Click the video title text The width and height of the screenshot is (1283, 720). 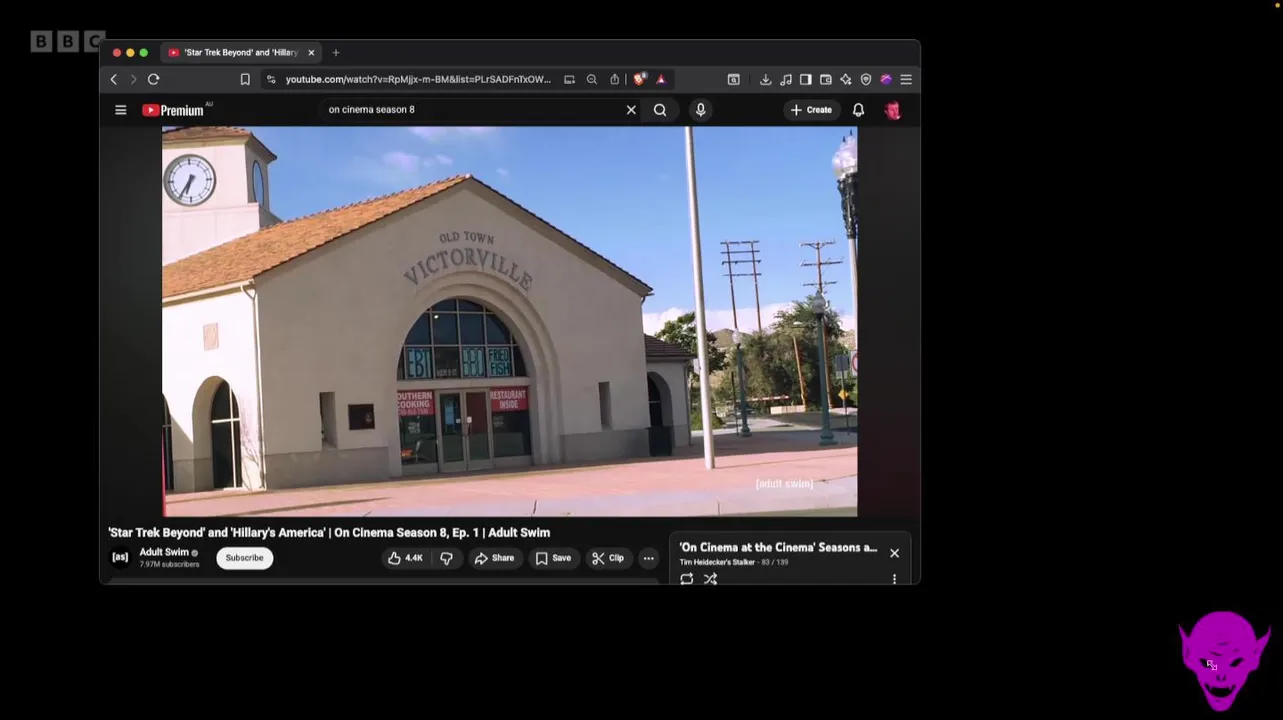point(329,532)
